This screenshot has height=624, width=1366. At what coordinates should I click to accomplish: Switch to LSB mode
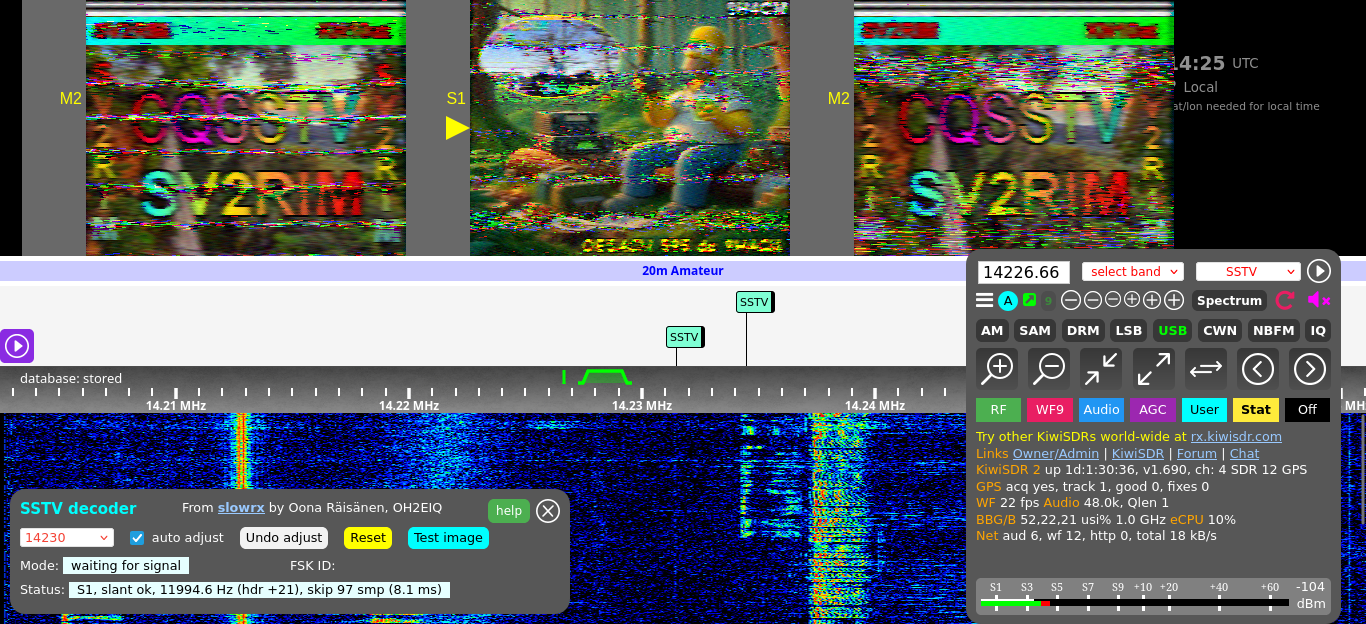pyautogui.click(x=1128, y=330)
